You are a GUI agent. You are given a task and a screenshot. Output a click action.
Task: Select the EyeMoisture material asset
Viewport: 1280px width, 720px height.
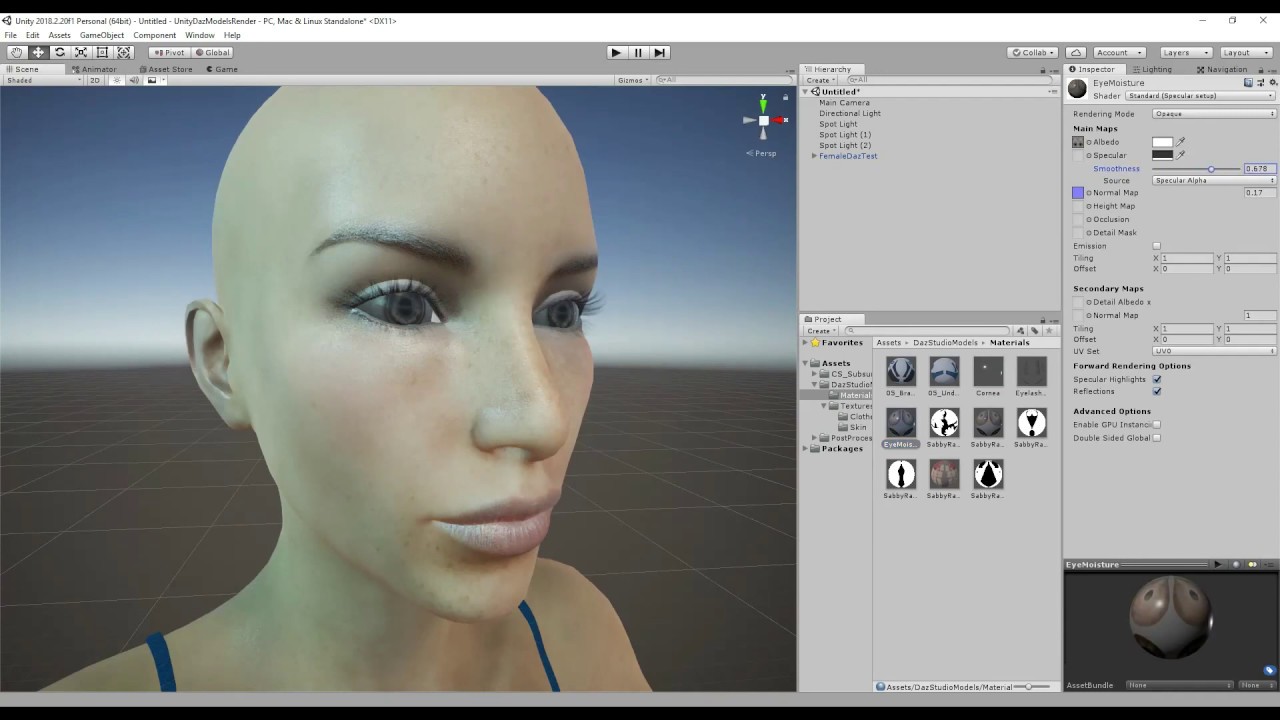(901, 428)
